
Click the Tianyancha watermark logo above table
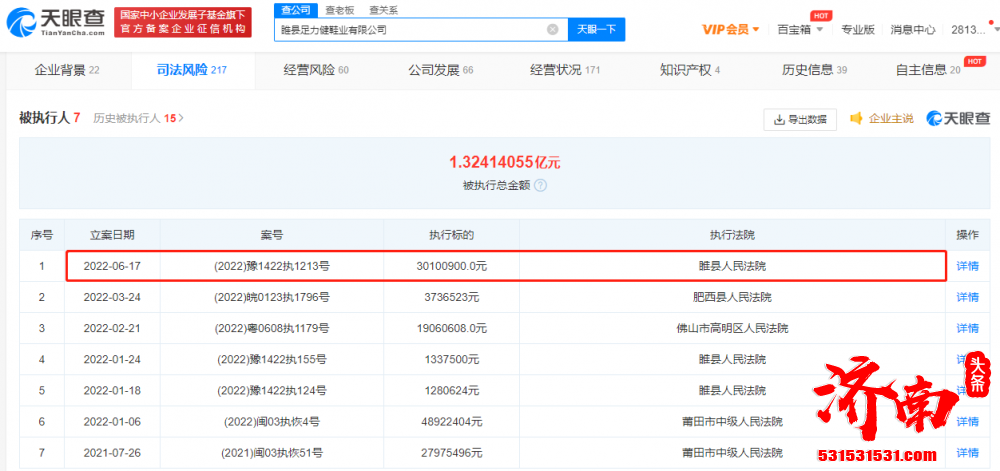pyautogui.click(x=960, y=119)
